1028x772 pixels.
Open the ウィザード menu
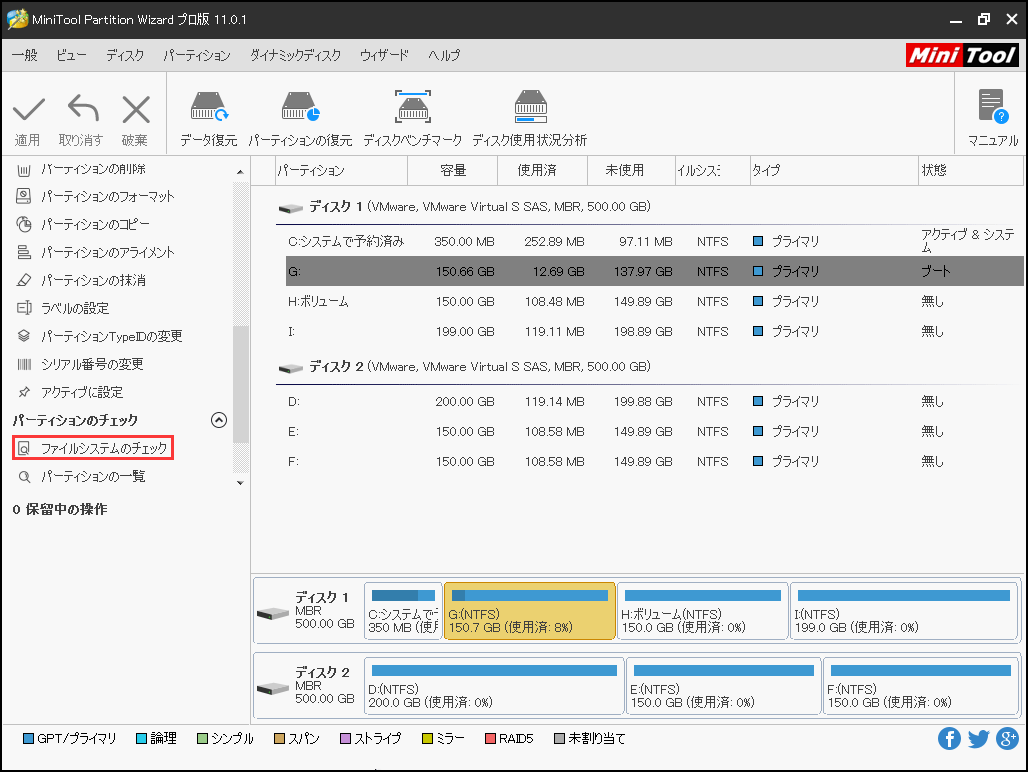pos(384,55)
